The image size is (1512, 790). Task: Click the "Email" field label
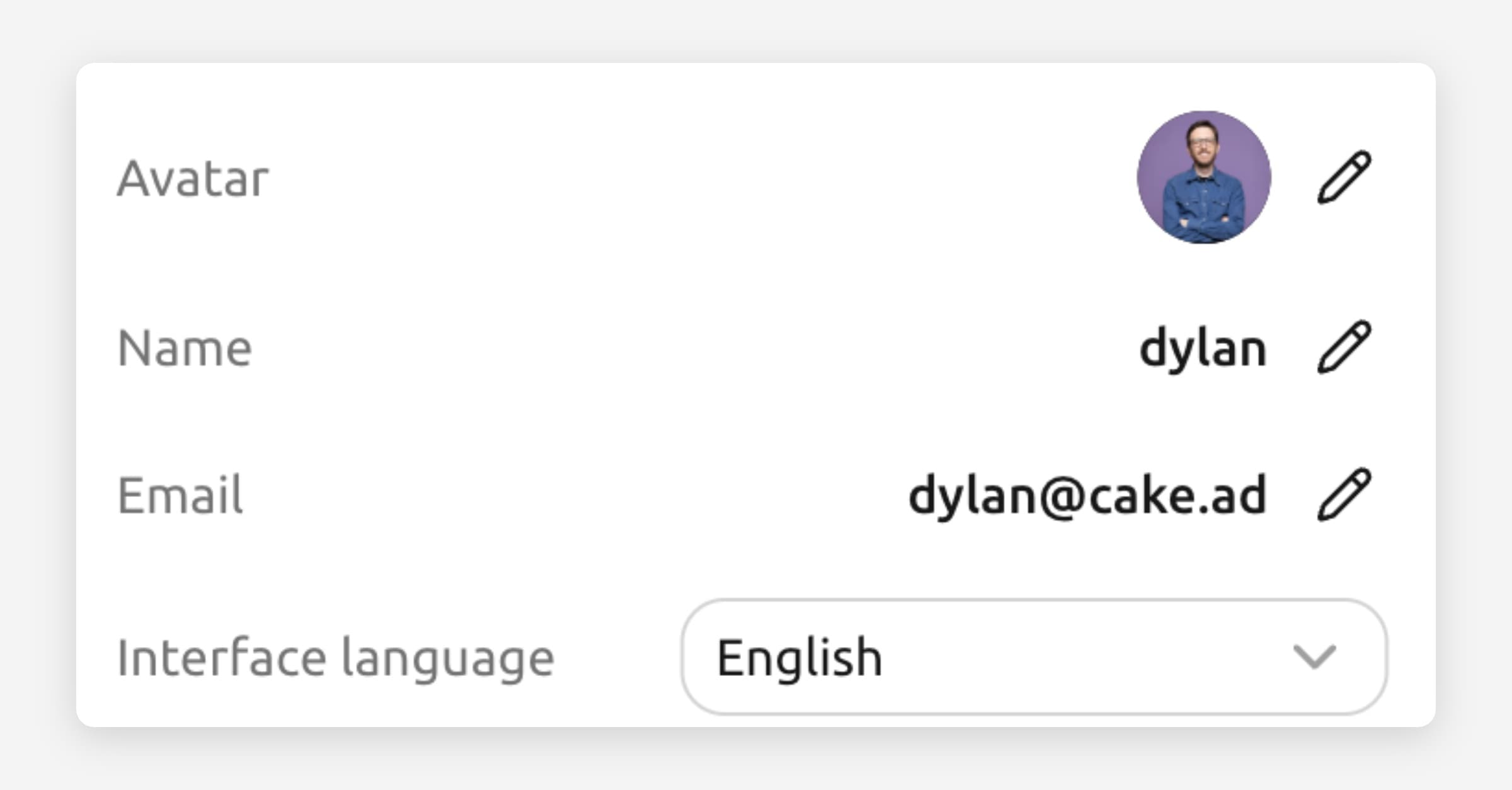180,496
